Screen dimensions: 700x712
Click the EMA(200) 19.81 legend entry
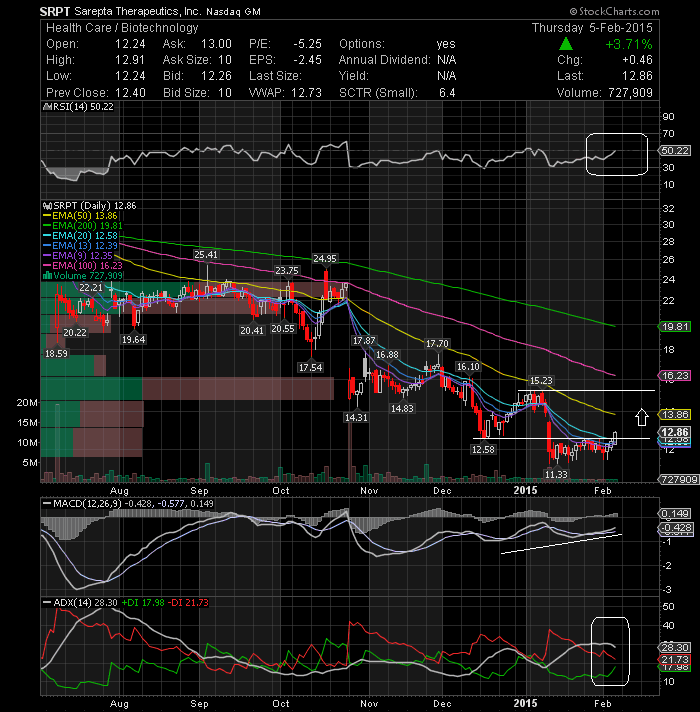click(x=83, y=226)
